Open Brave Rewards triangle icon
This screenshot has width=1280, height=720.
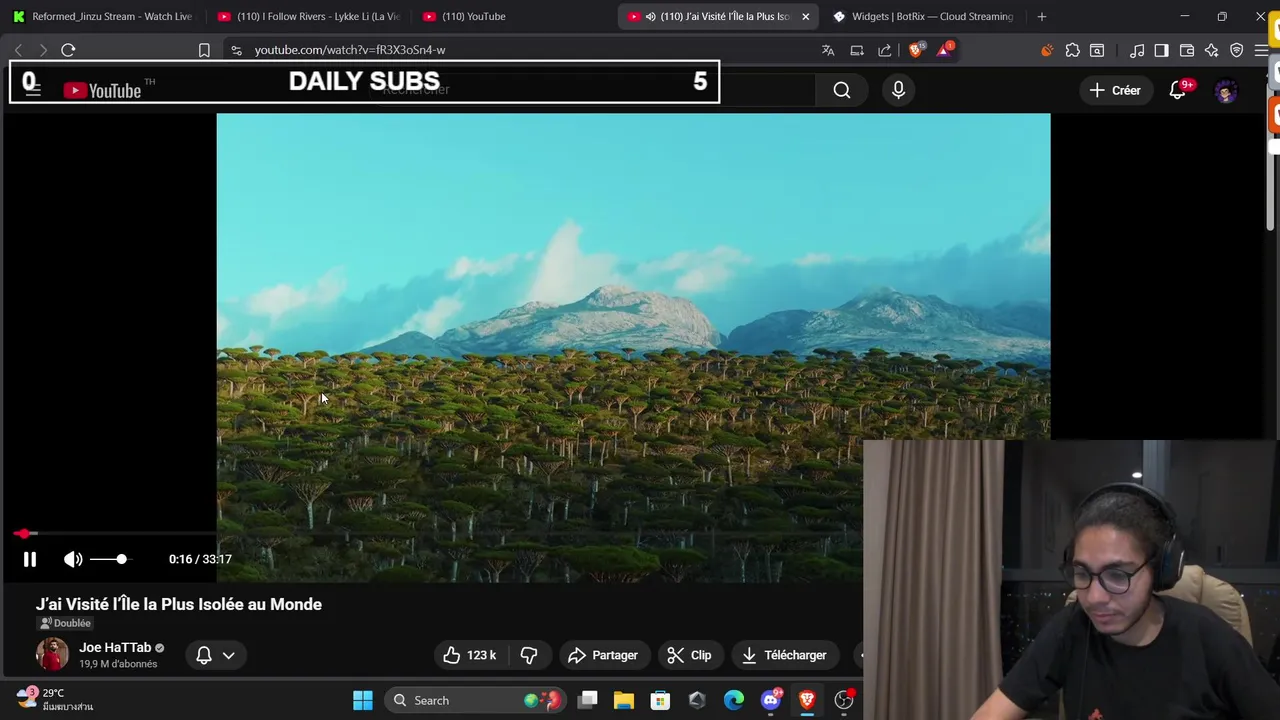click(x=945, y=49)
